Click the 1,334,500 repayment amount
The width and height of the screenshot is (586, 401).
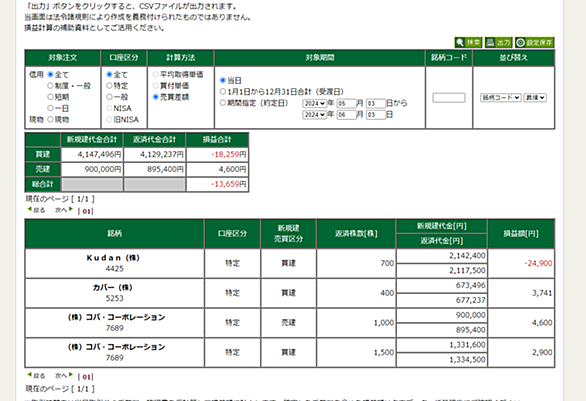[x=467, y=360]
